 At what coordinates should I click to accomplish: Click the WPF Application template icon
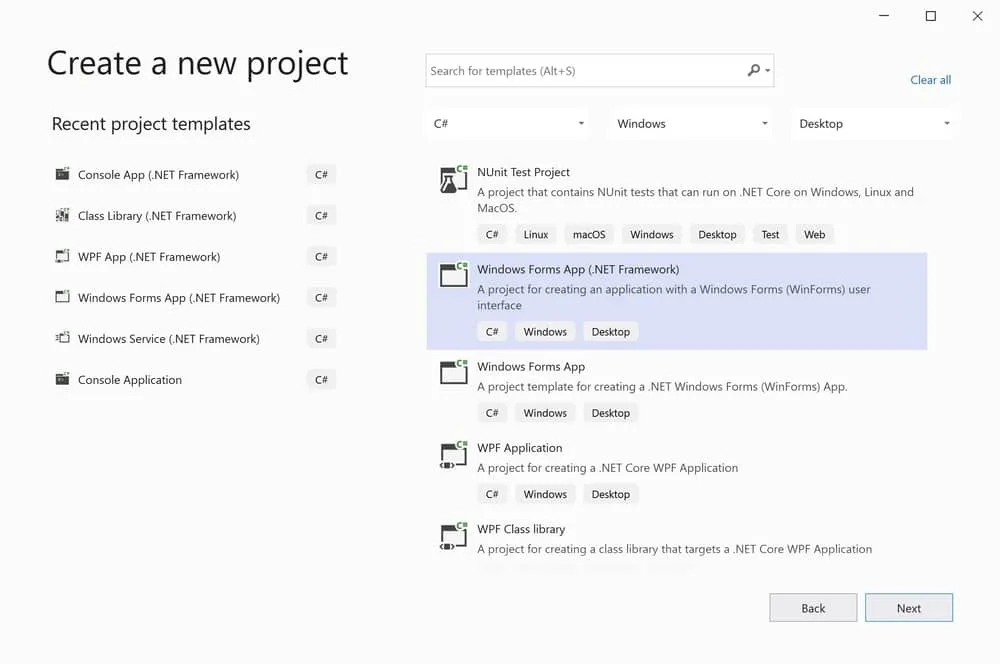tap(454, 455)
